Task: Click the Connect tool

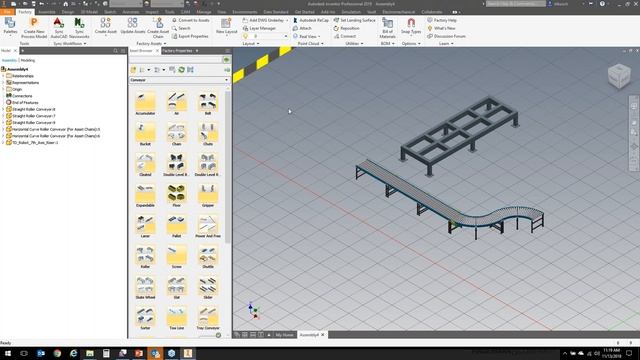Action: (x=344, y=36)
